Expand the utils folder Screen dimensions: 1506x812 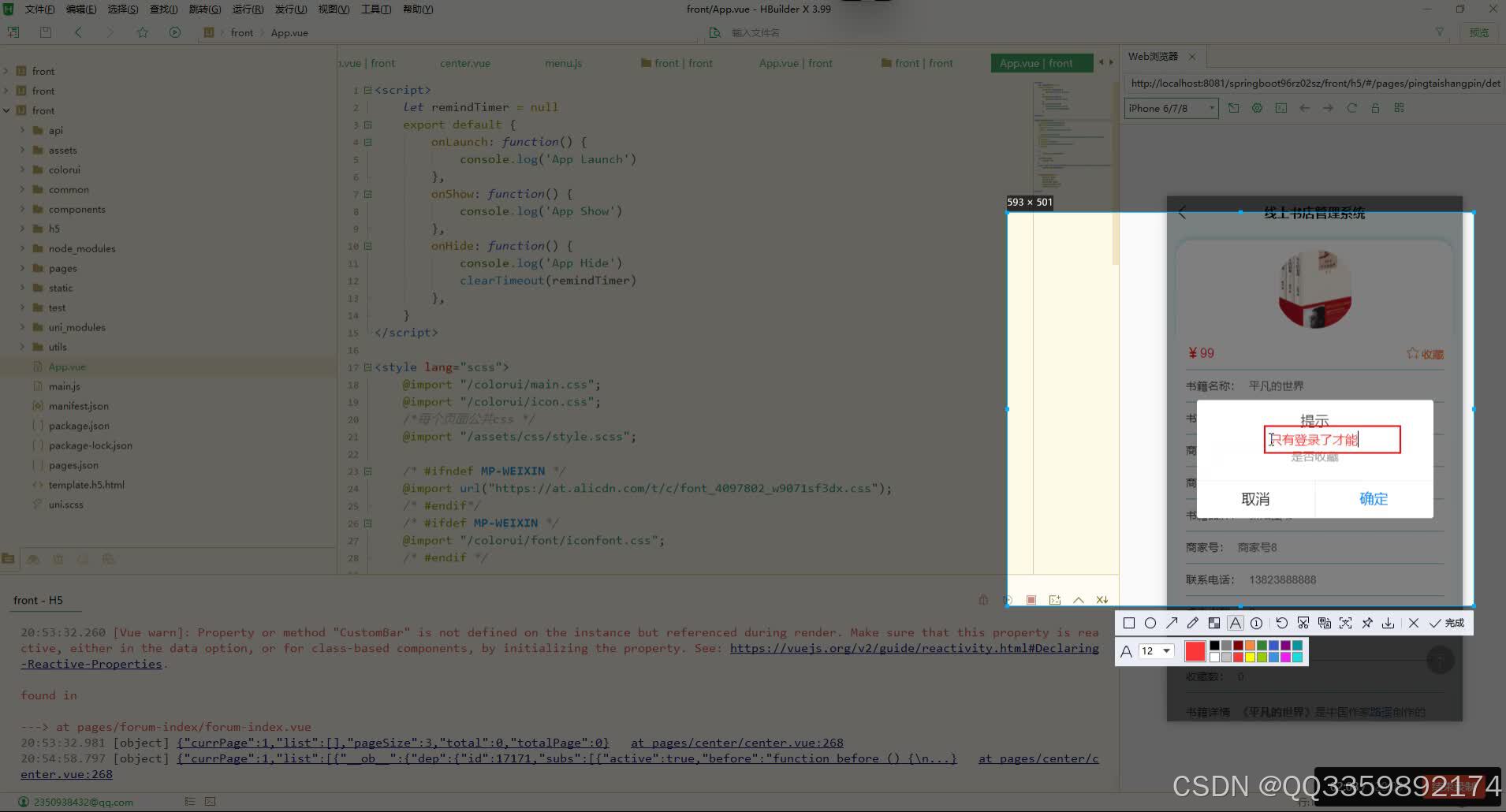point(22,347)
